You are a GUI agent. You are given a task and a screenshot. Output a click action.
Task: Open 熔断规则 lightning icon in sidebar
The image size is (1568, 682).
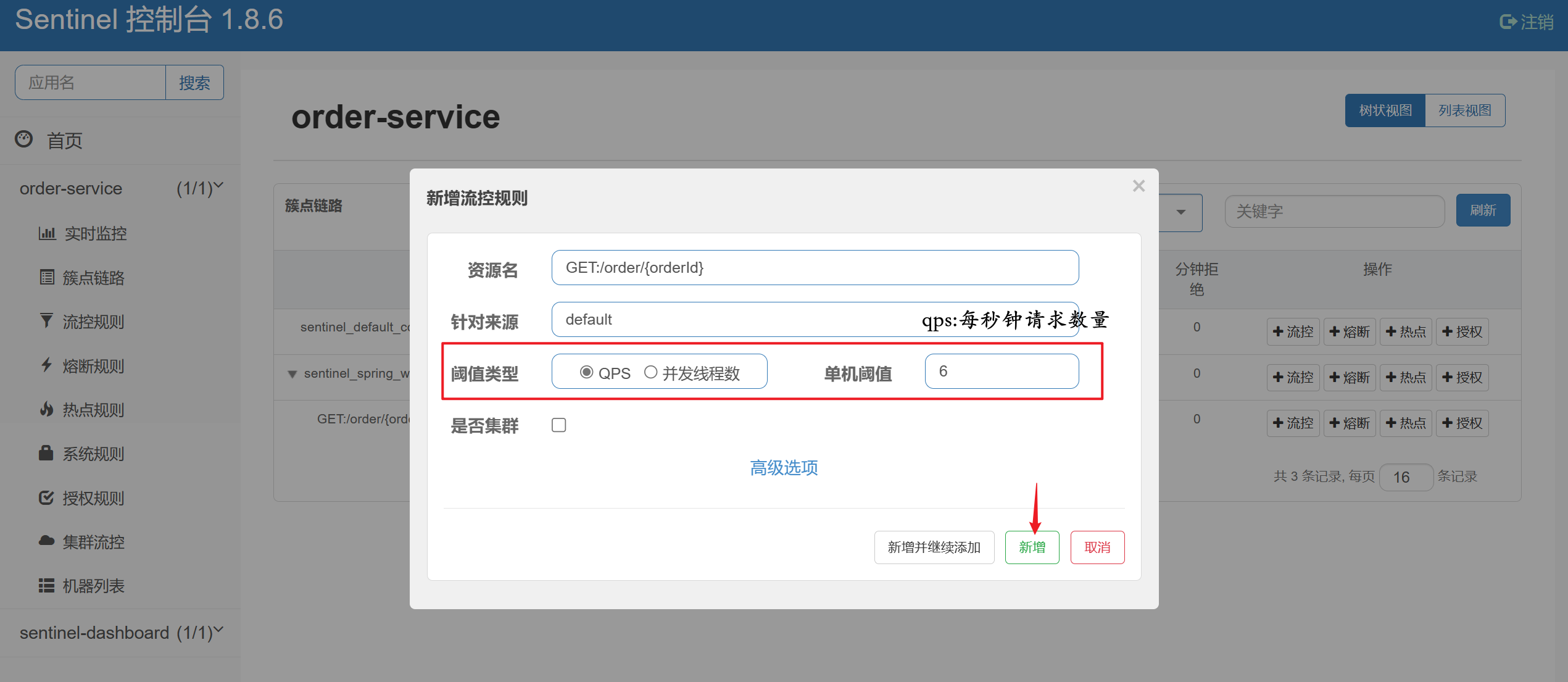46,365
